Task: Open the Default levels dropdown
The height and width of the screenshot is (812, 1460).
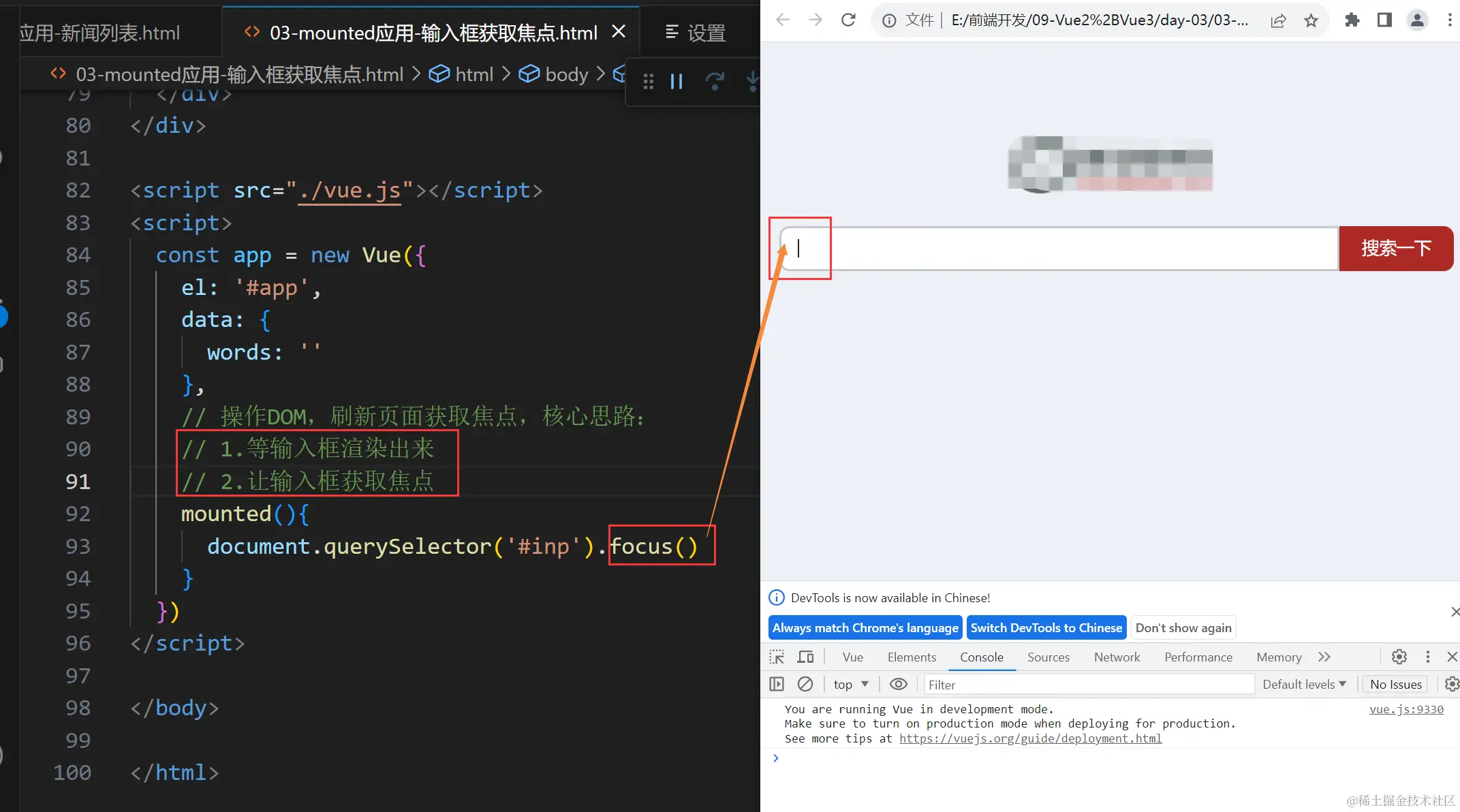Action: [1304, 684]
